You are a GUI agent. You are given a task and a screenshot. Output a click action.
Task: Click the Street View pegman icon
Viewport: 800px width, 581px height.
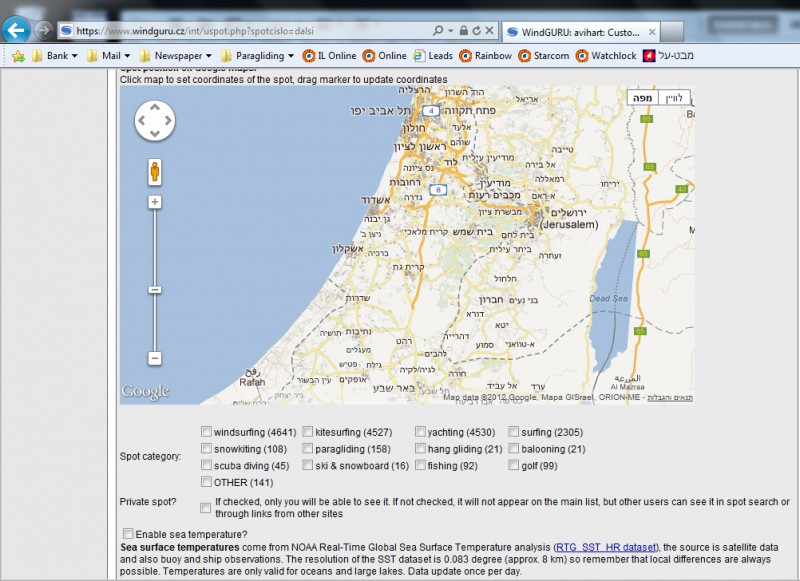click(155, 171)
